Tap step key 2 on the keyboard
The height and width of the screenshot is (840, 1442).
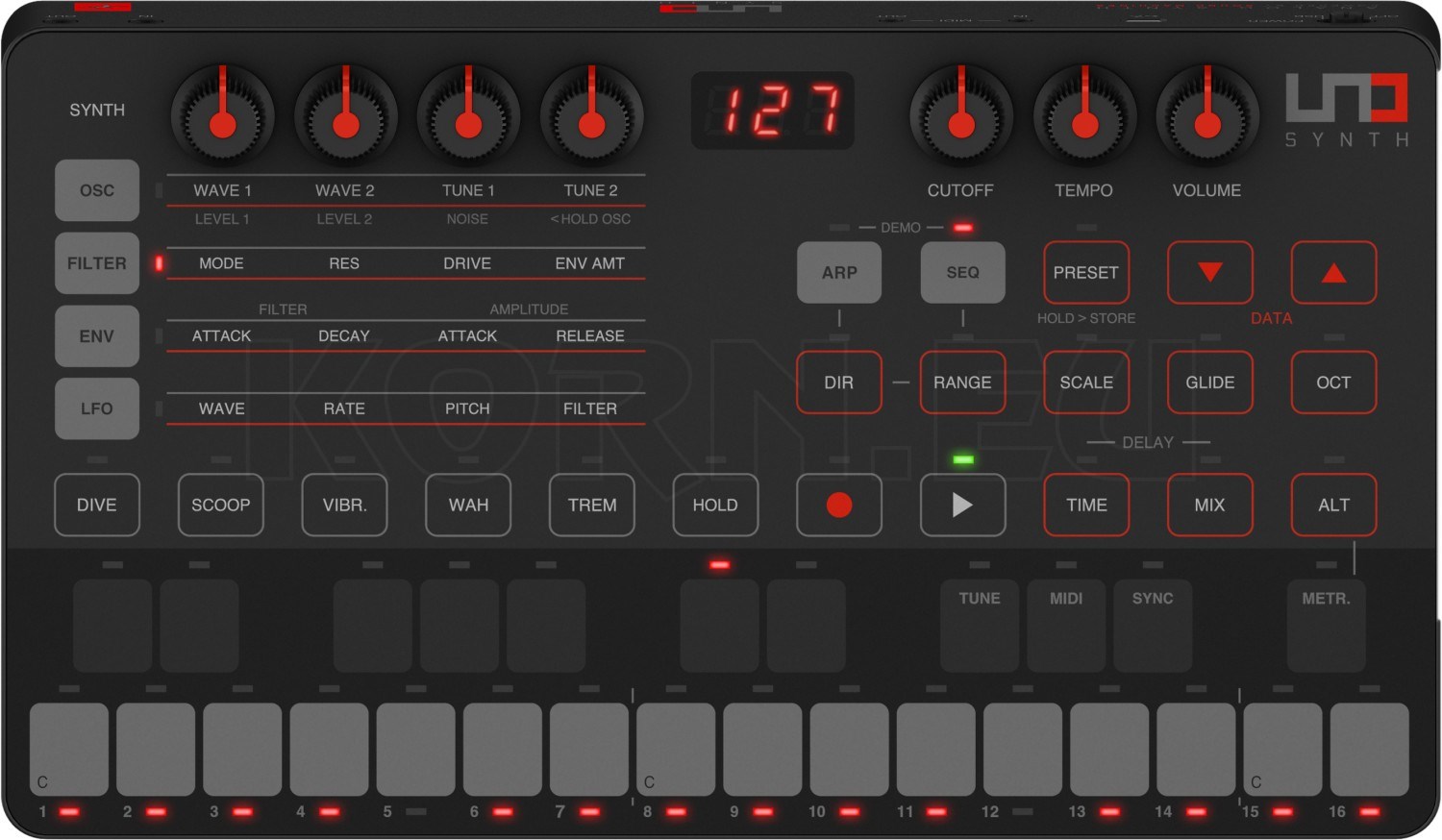click(x=156, y=750)
